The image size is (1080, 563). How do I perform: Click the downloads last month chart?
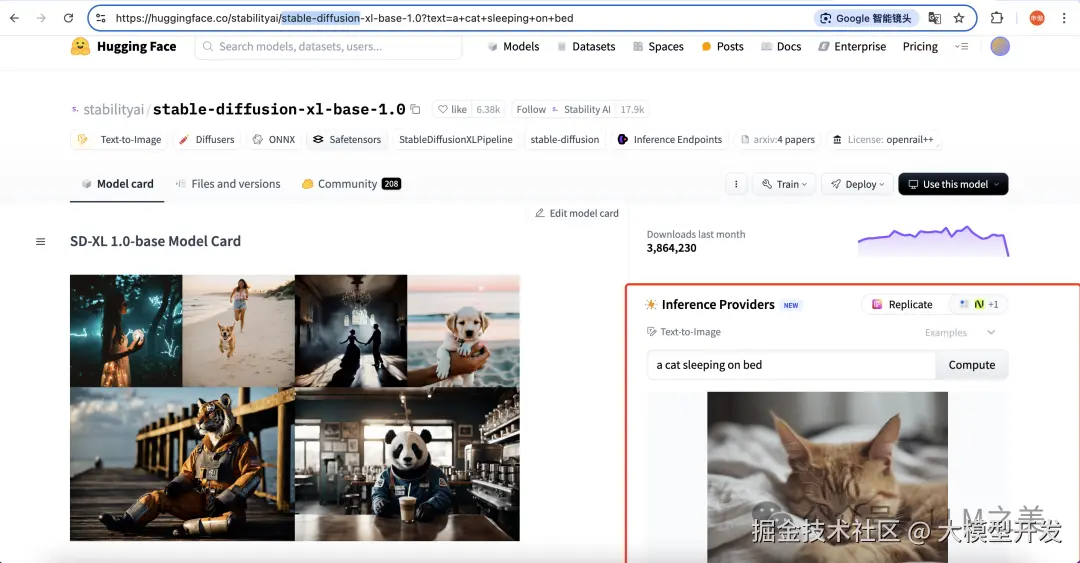coord(933,241)
